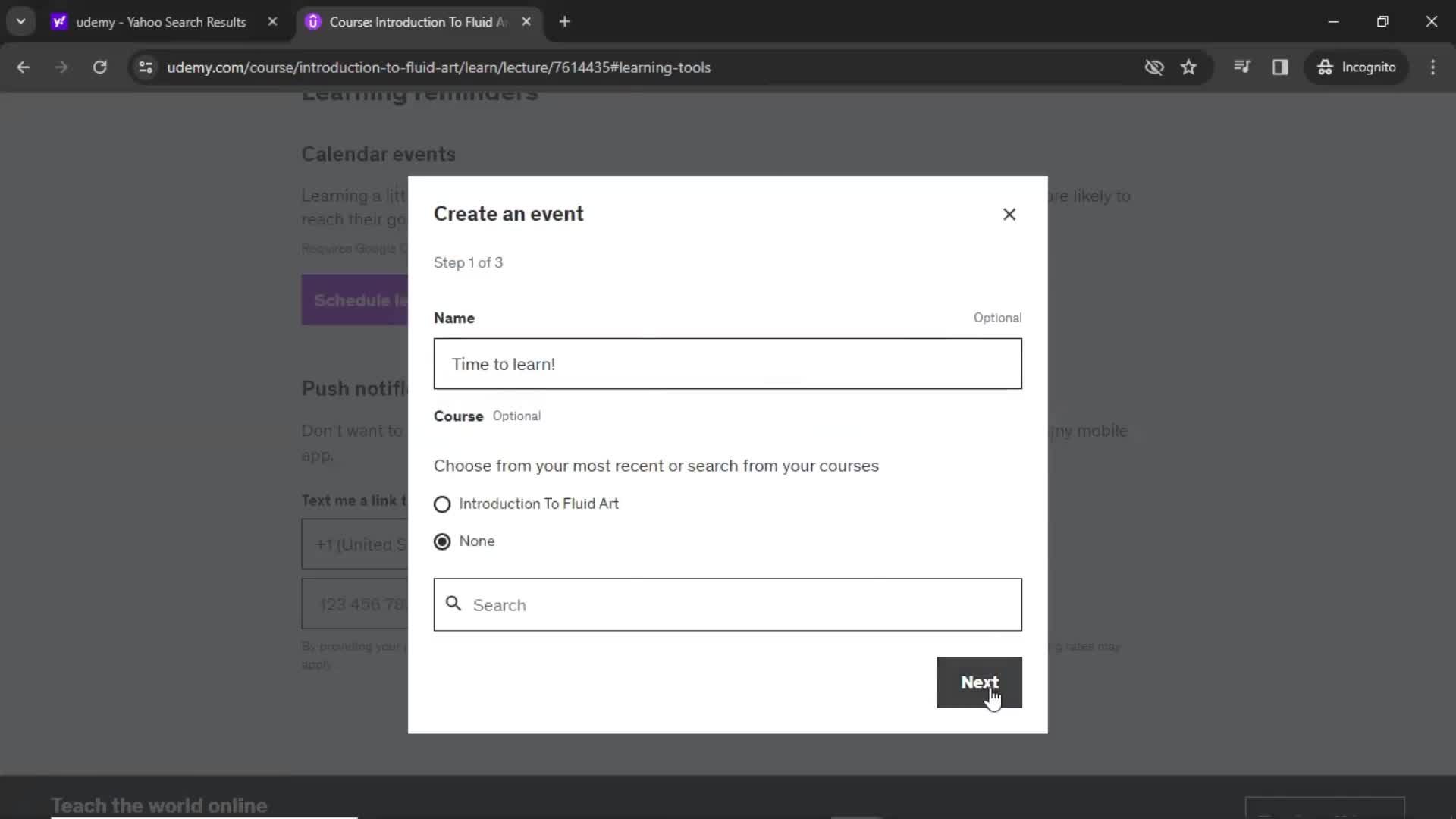Screen dimensions: 1456x819
Task: Click the Udemy URL in the address bar
Action: [440, 67]
